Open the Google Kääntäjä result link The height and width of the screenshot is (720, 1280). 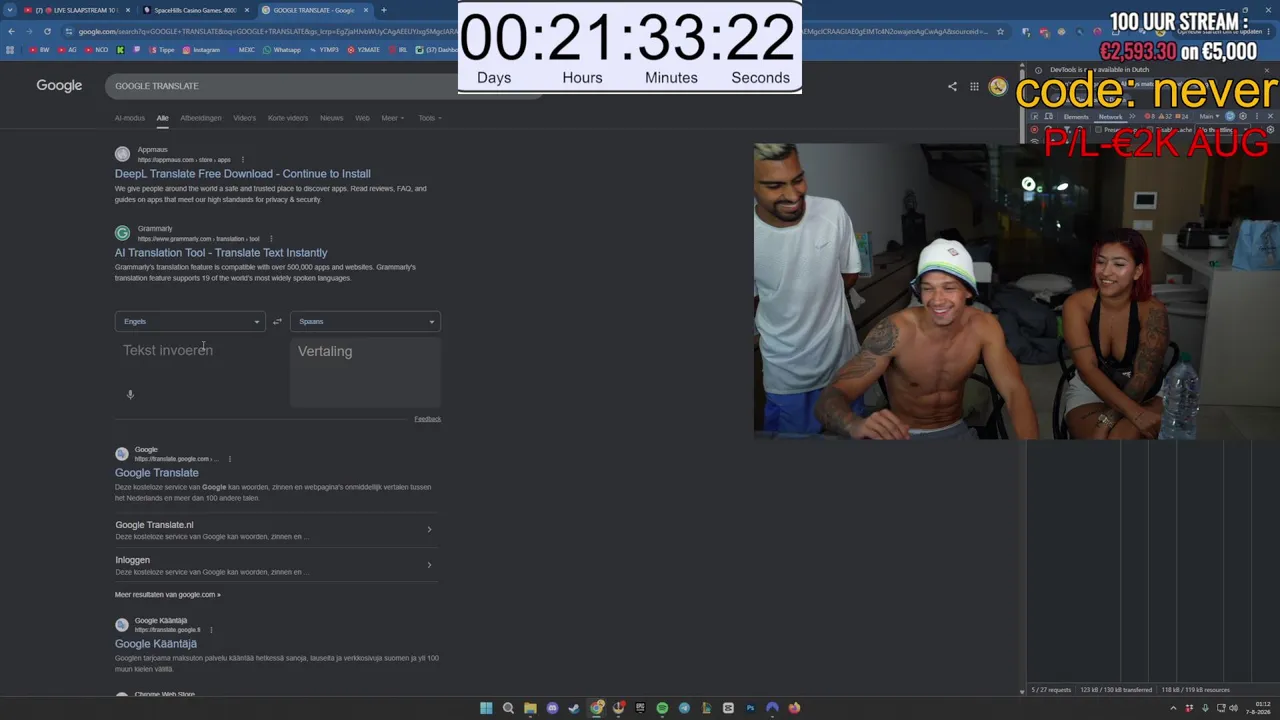click(156, 644)
